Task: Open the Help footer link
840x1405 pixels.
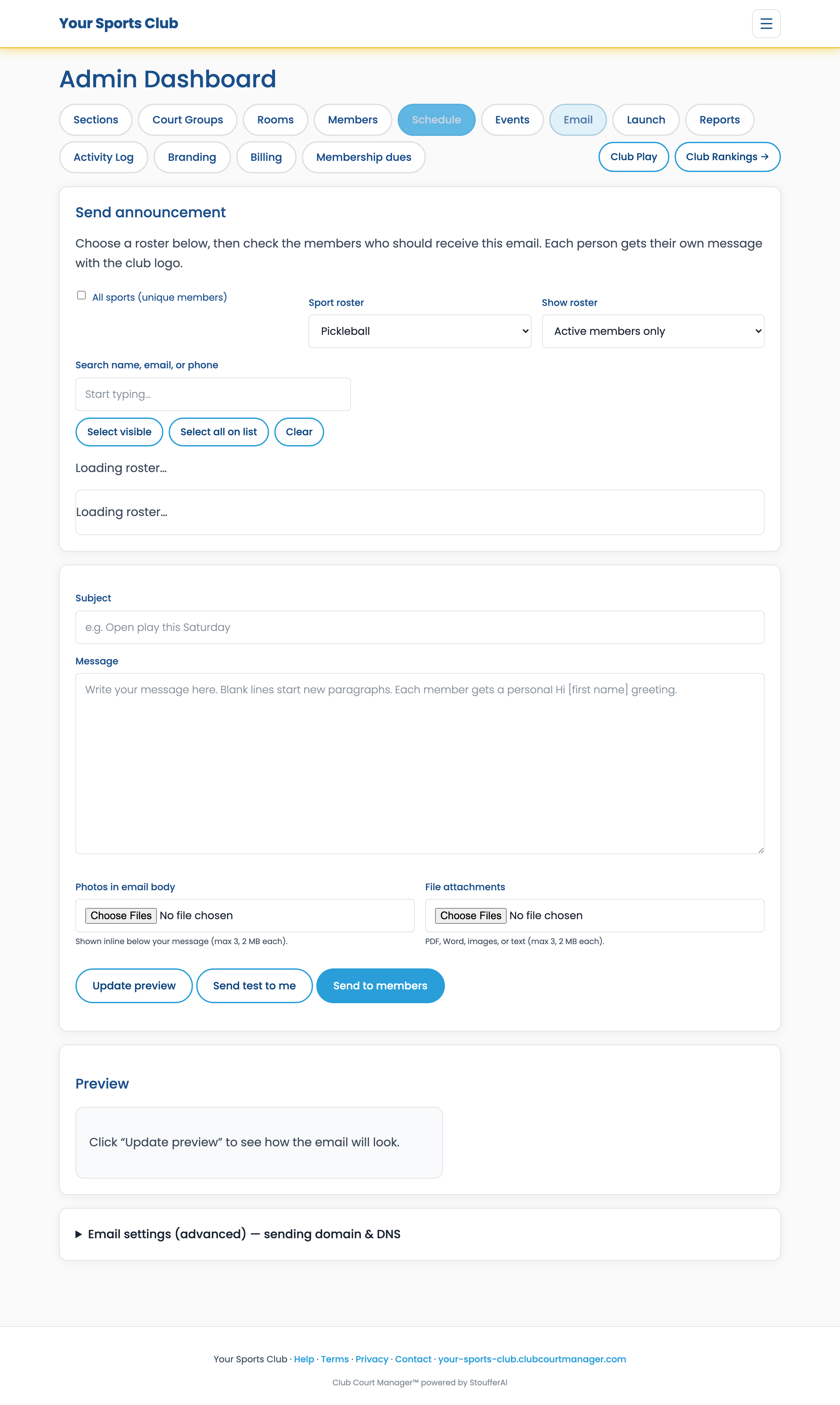Action: (x=304, y=1359)
